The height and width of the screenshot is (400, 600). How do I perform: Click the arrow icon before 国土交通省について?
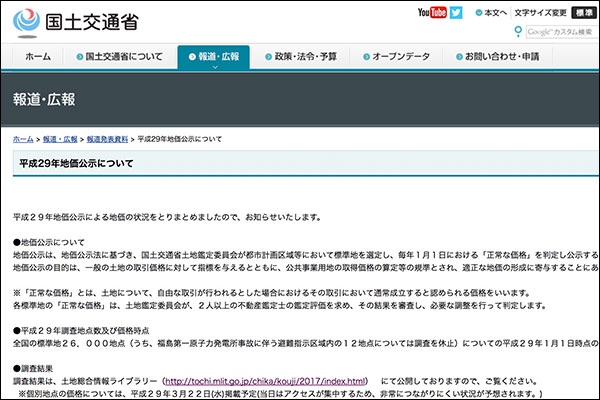tap(78, 57)
